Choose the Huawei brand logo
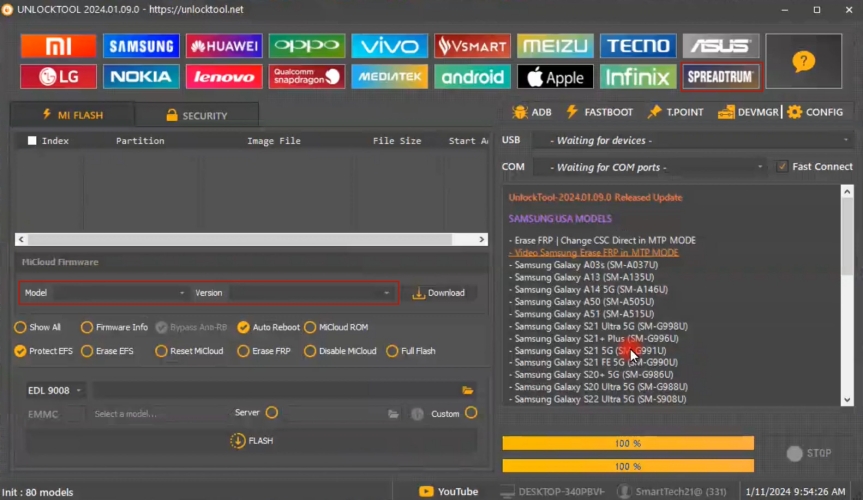Screen dimensions: 863x500 click(x=224, y=46)
